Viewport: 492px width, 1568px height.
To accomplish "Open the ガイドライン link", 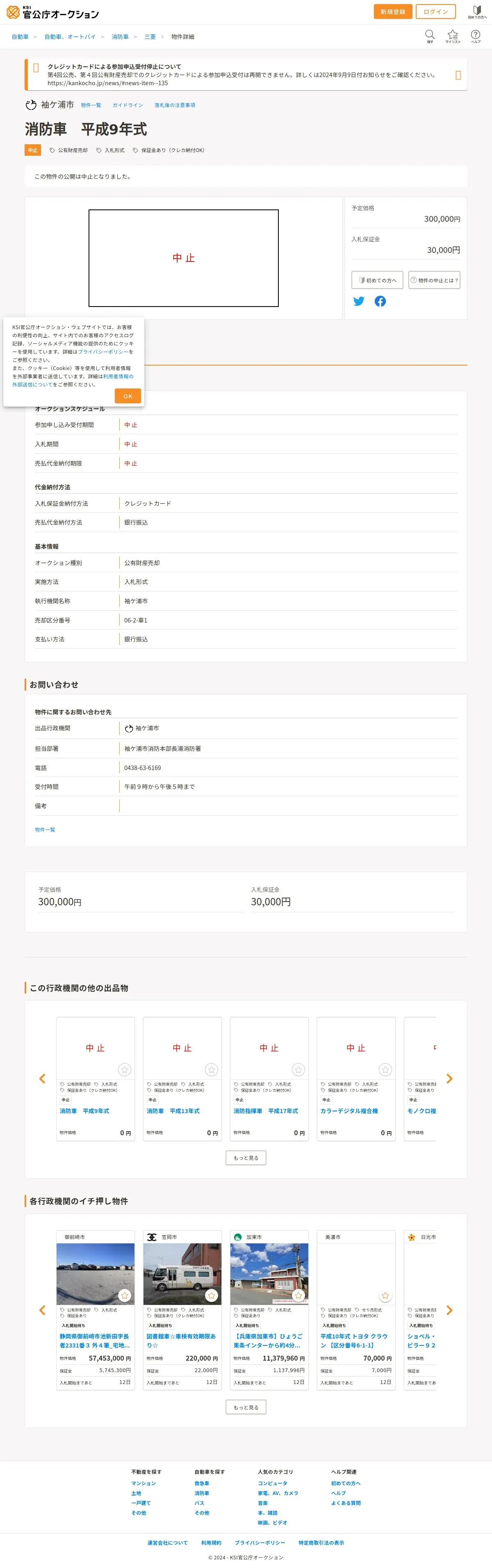I will tap(128, 105).
